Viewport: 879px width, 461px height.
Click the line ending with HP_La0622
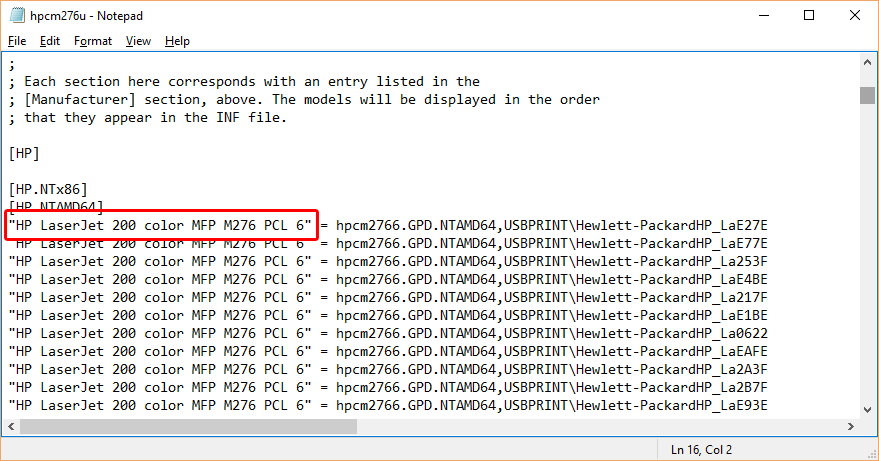388,333
